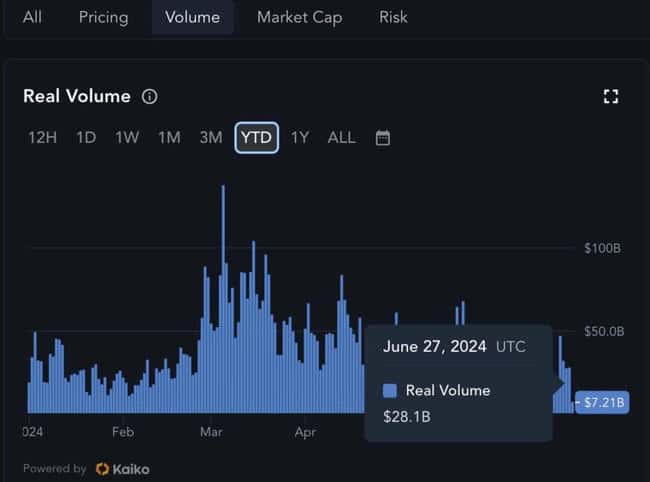Open the calendar date range picker
Viewport: 650px width, 482px height.
point(382,138)
